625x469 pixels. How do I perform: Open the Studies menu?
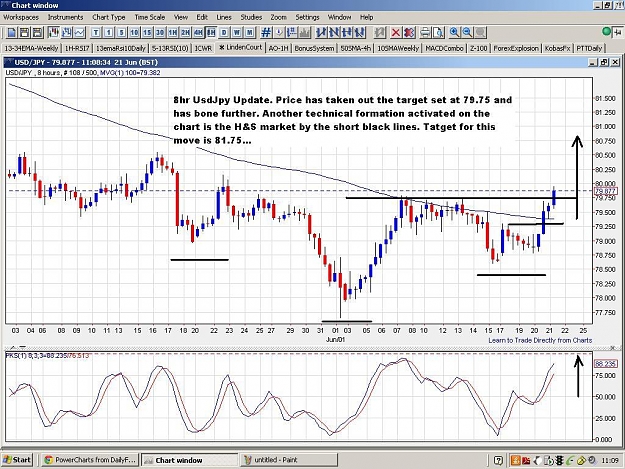tap(251, 17)
